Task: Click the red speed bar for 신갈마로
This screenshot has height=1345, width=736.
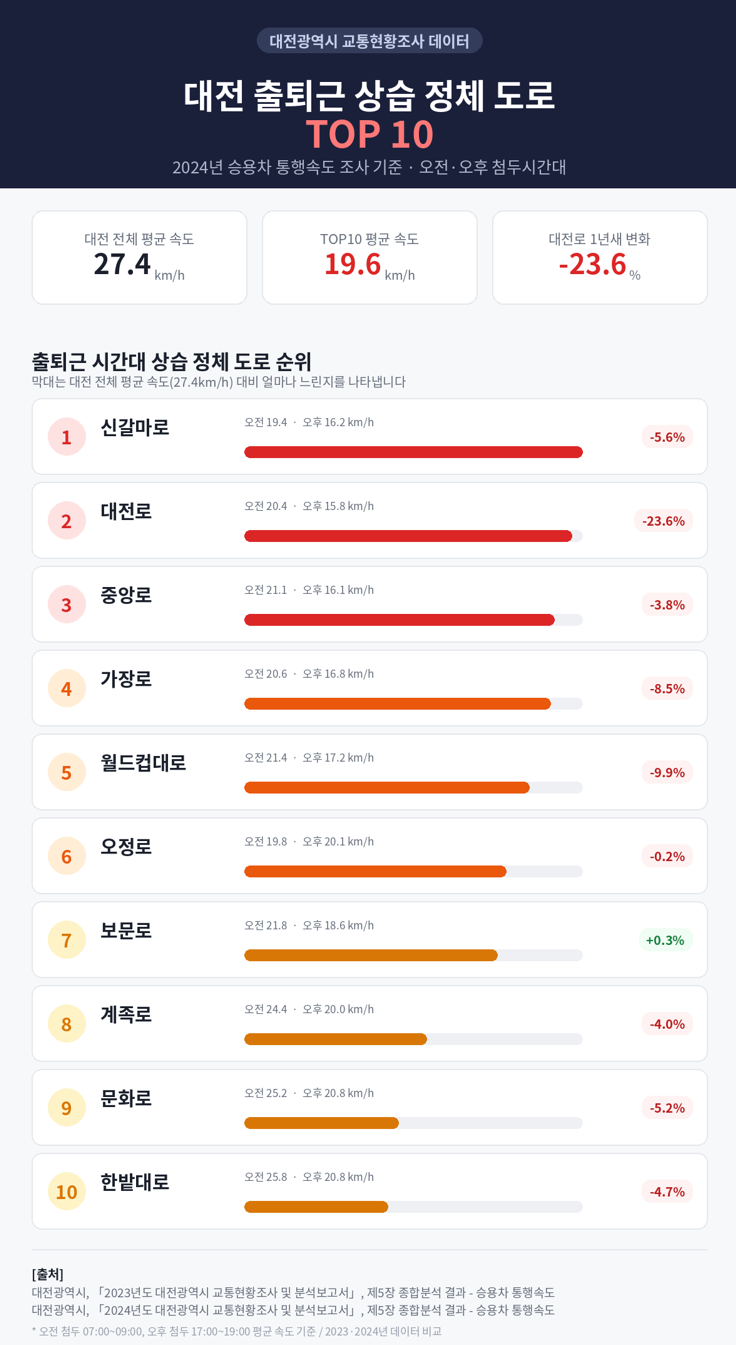Action: [x=413, y=452]
